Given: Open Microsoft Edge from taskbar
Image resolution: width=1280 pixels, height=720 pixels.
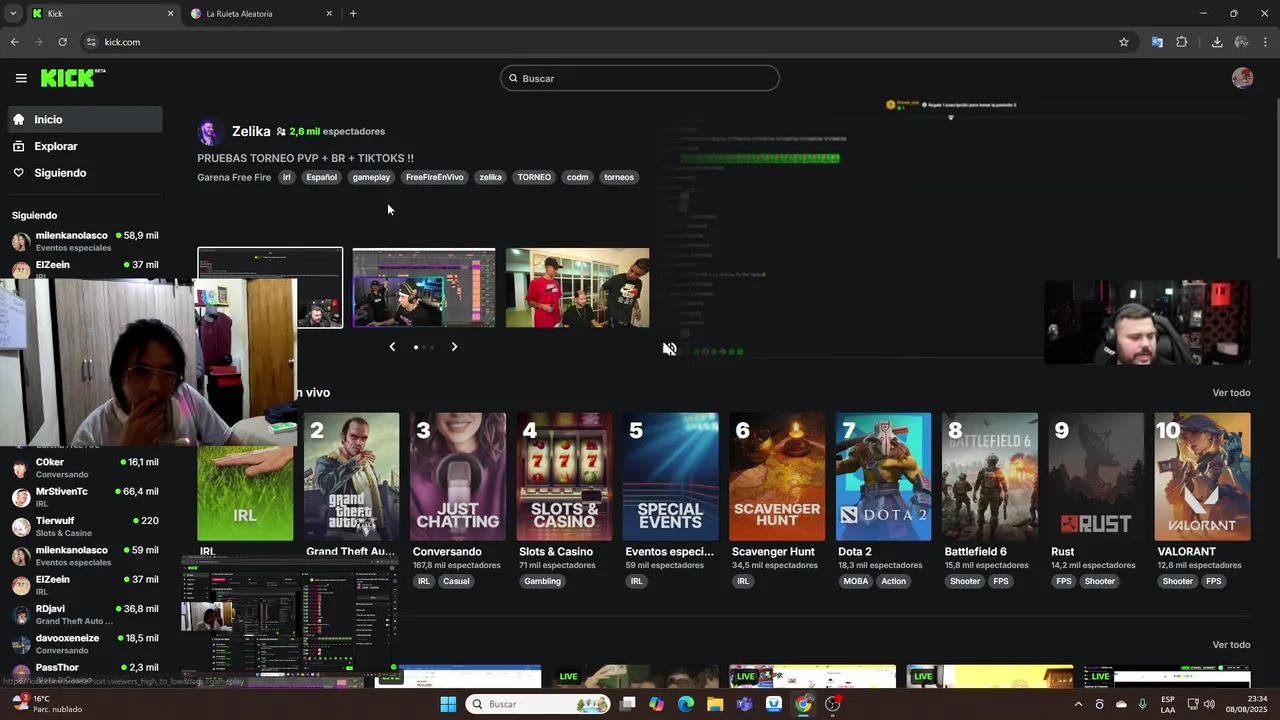Looking at the screenshot, I should tap(686, 704).
